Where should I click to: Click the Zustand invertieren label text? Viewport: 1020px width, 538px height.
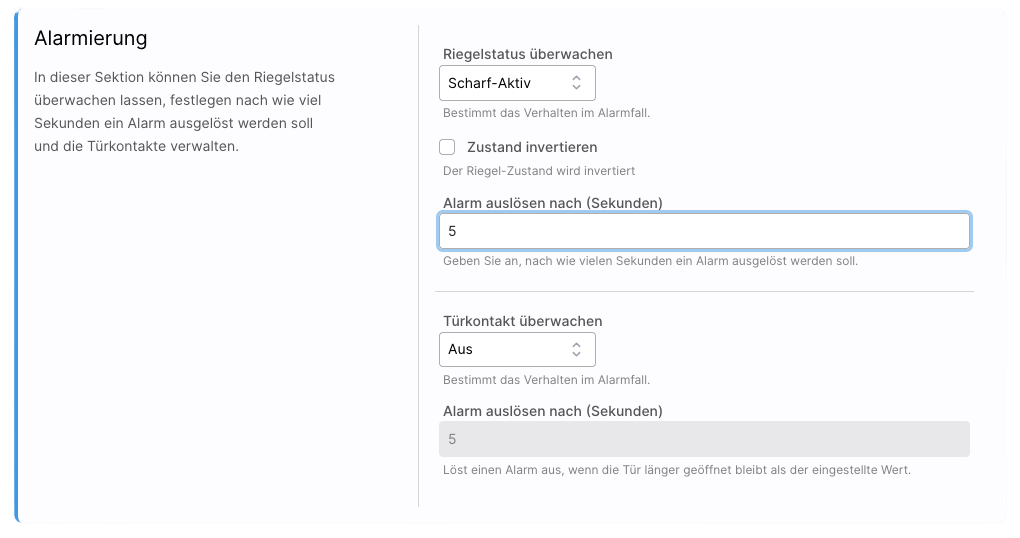point(532,147)
